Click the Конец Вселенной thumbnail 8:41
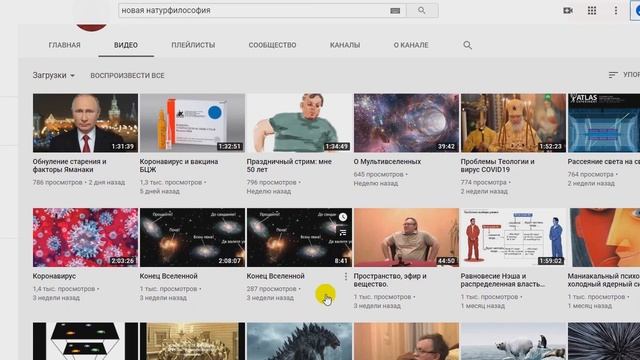Viewport: 640px width, 360px height. (x=299, y=238)
